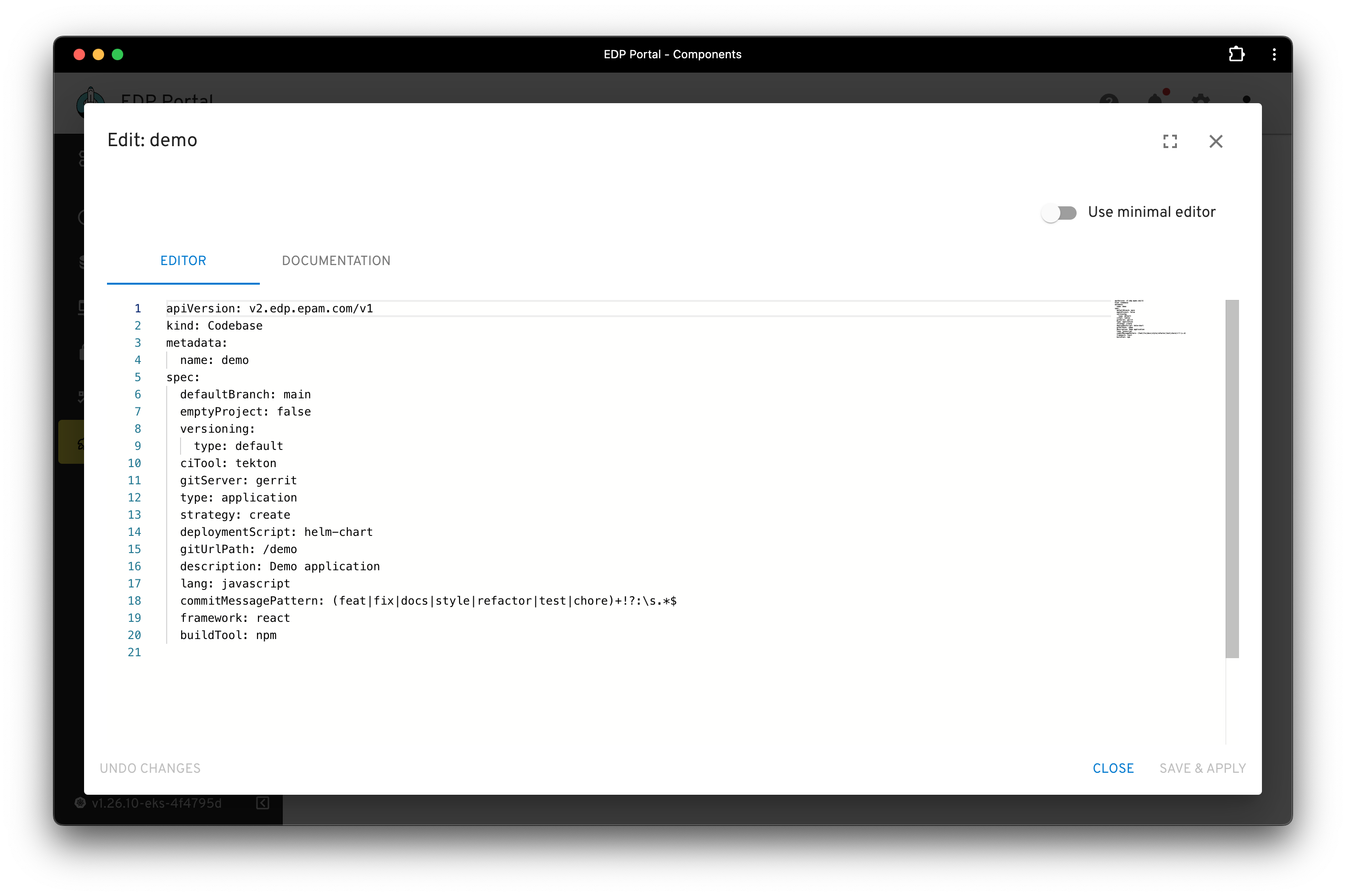Place cursor in 'kind: Codebase' line
Image resolution: width=1346 pixels, height=896 pixels.
[x=214, y=326]
